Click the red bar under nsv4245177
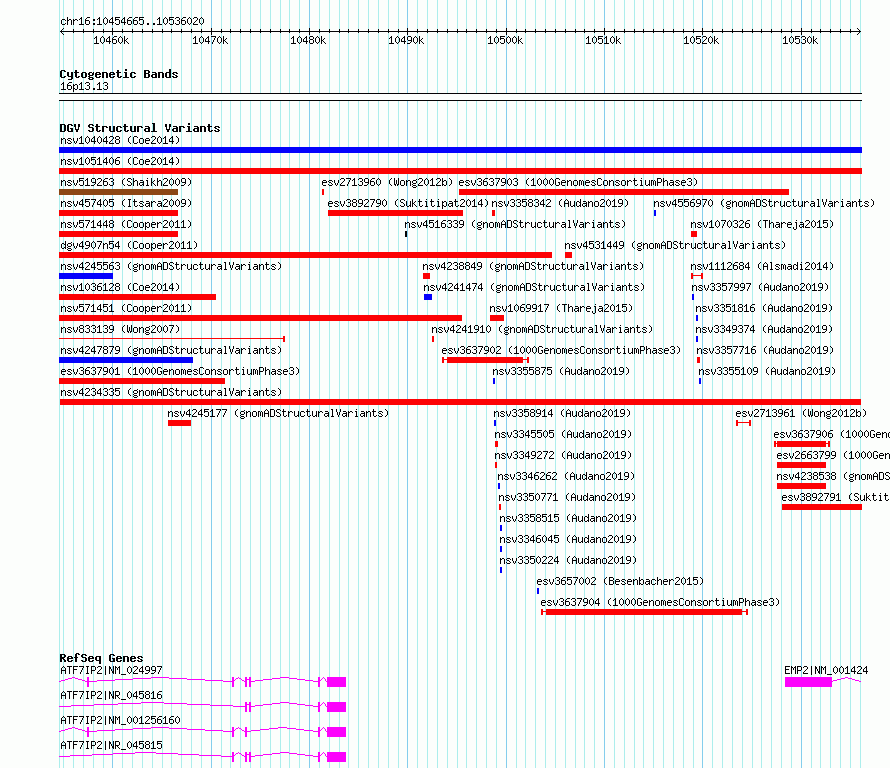 [x=179, y=423]
